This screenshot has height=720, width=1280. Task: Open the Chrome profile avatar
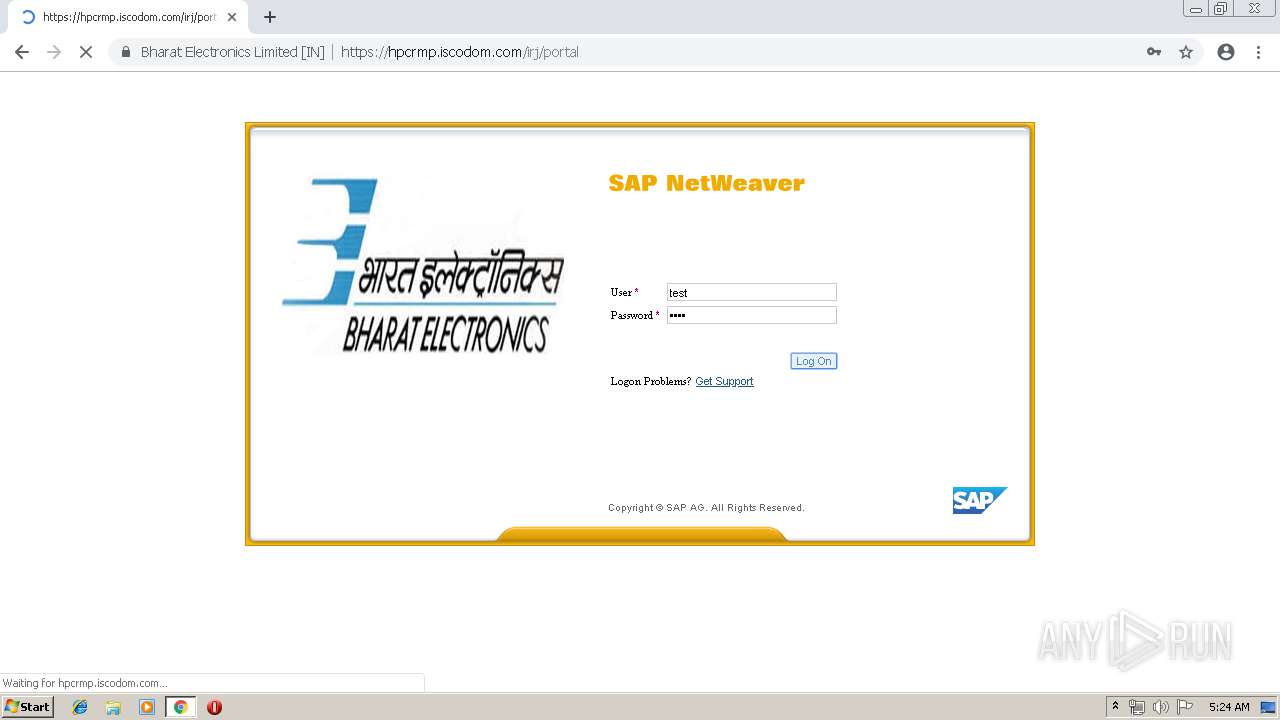(x=1226, y=52)
